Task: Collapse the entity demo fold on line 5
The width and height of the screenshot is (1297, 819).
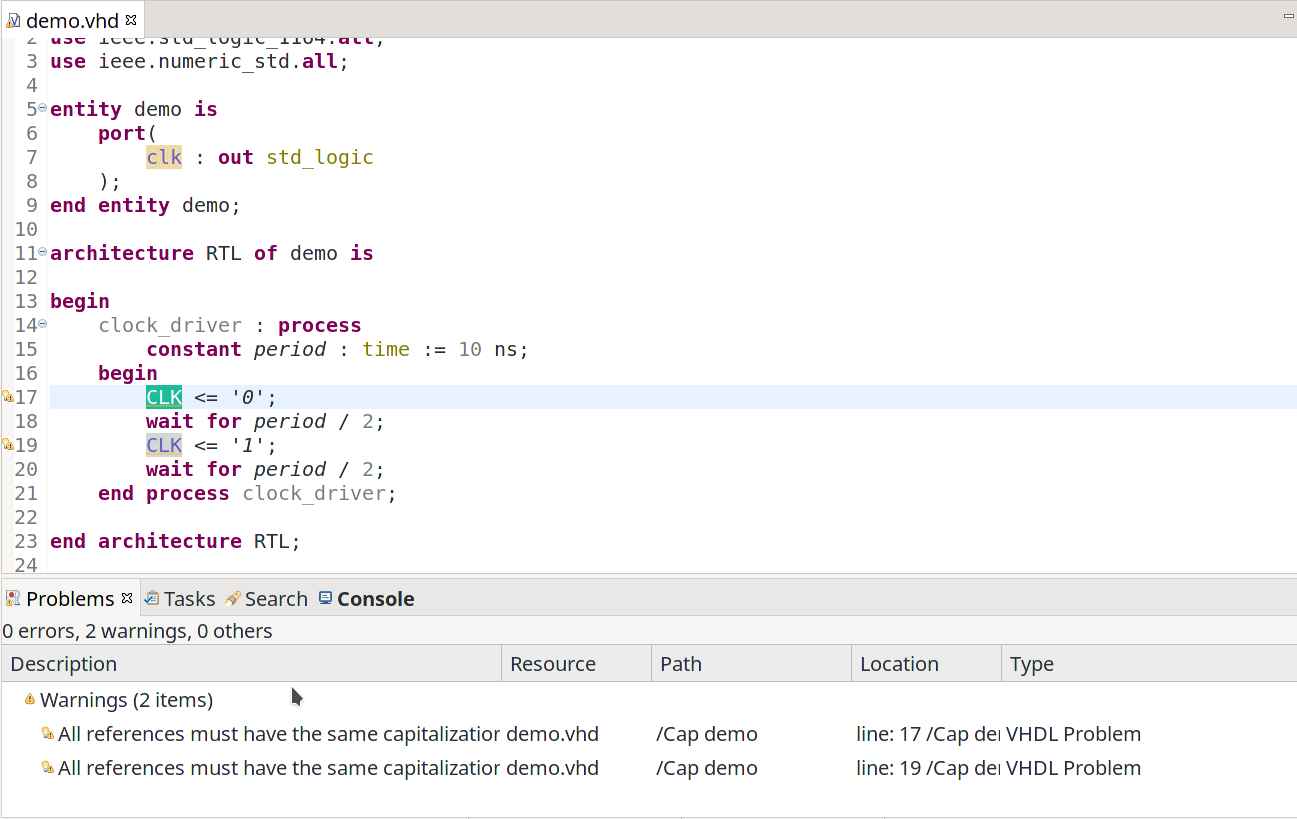Action: (43, 108)
